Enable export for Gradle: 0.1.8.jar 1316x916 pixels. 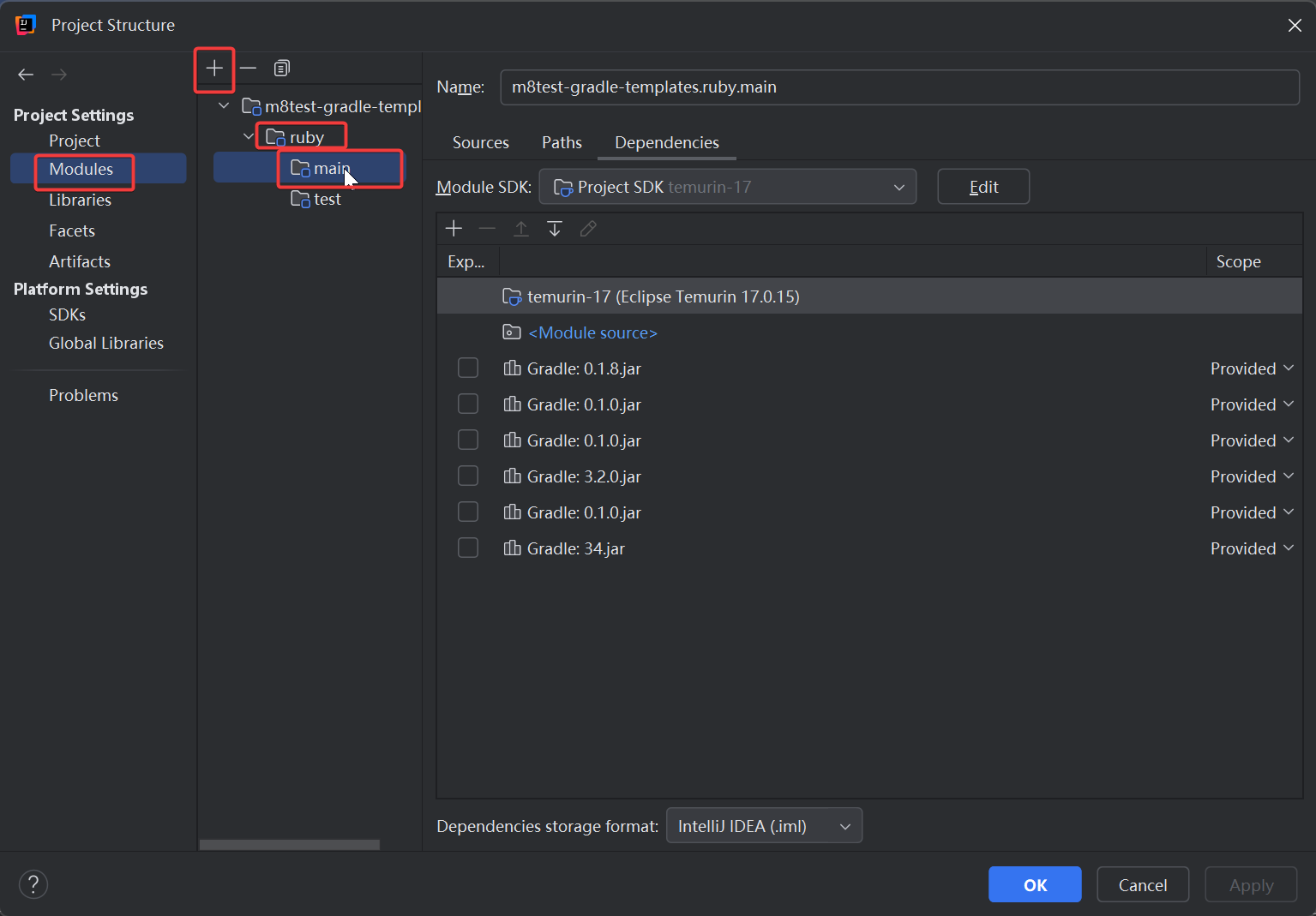click(468, 368)
